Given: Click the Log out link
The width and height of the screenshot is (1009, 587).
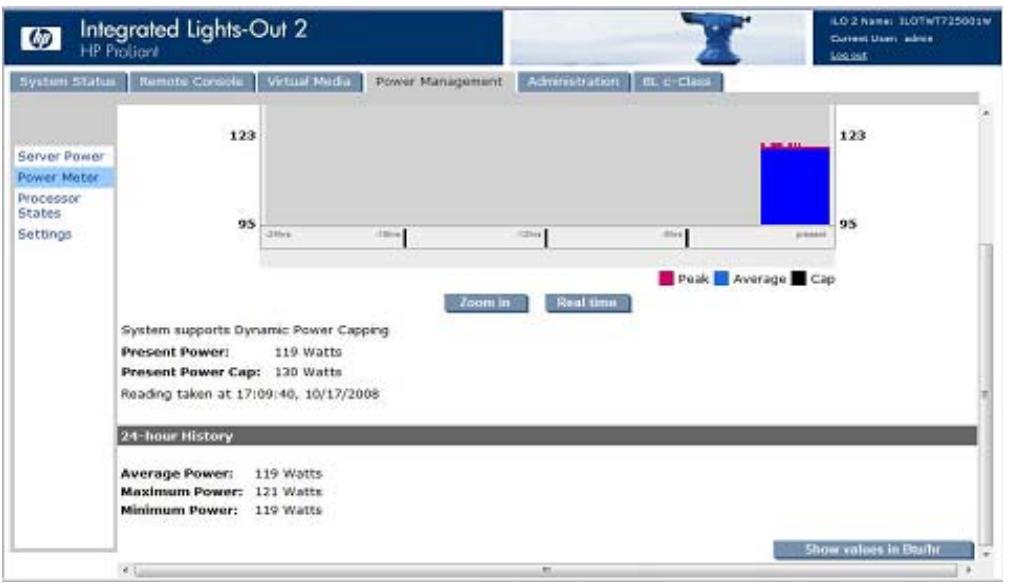Looking at the screenshot, I should tap(848, 56).
